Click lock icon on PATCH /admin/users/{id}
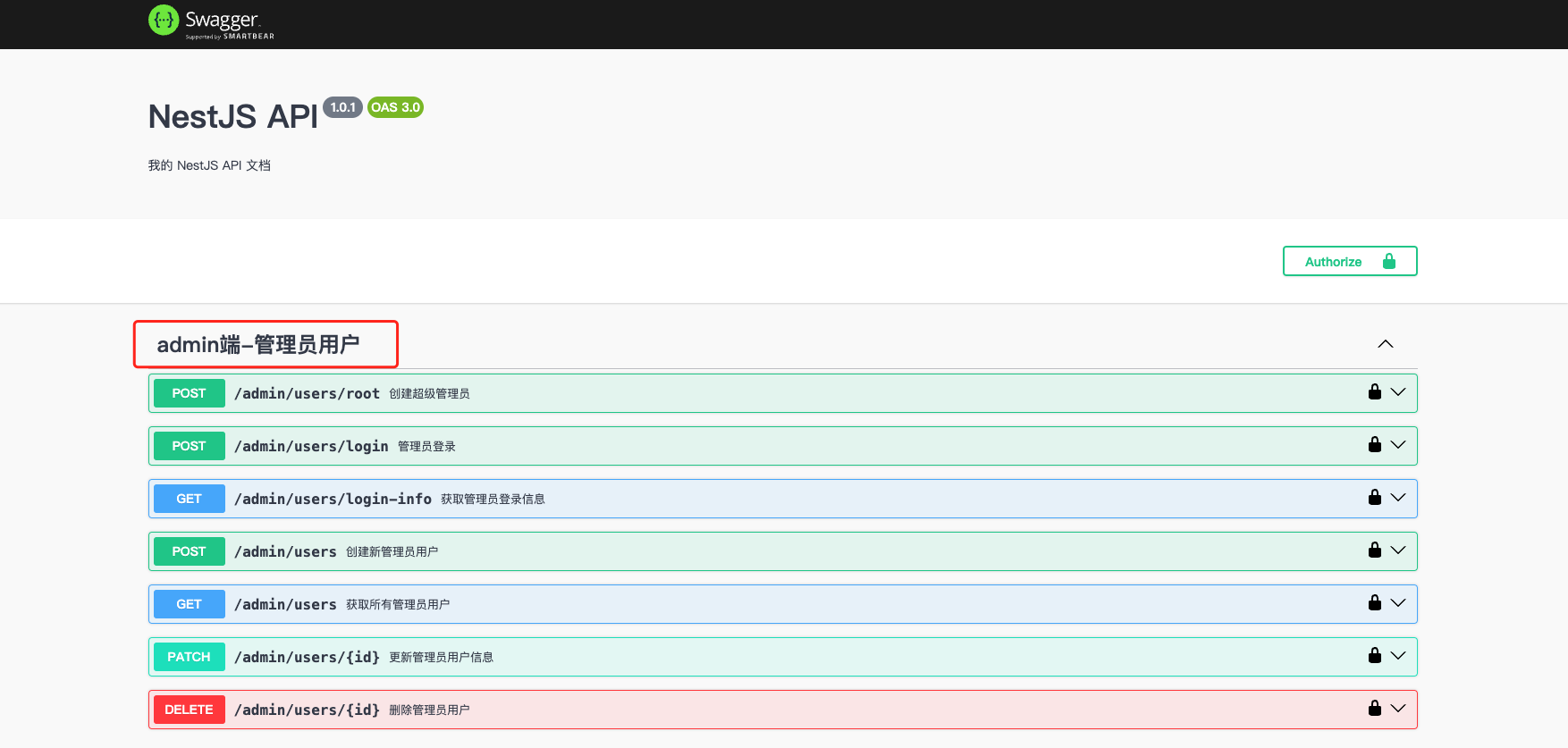This screenshot has height=748, width=1568. tap(1375, 656)
